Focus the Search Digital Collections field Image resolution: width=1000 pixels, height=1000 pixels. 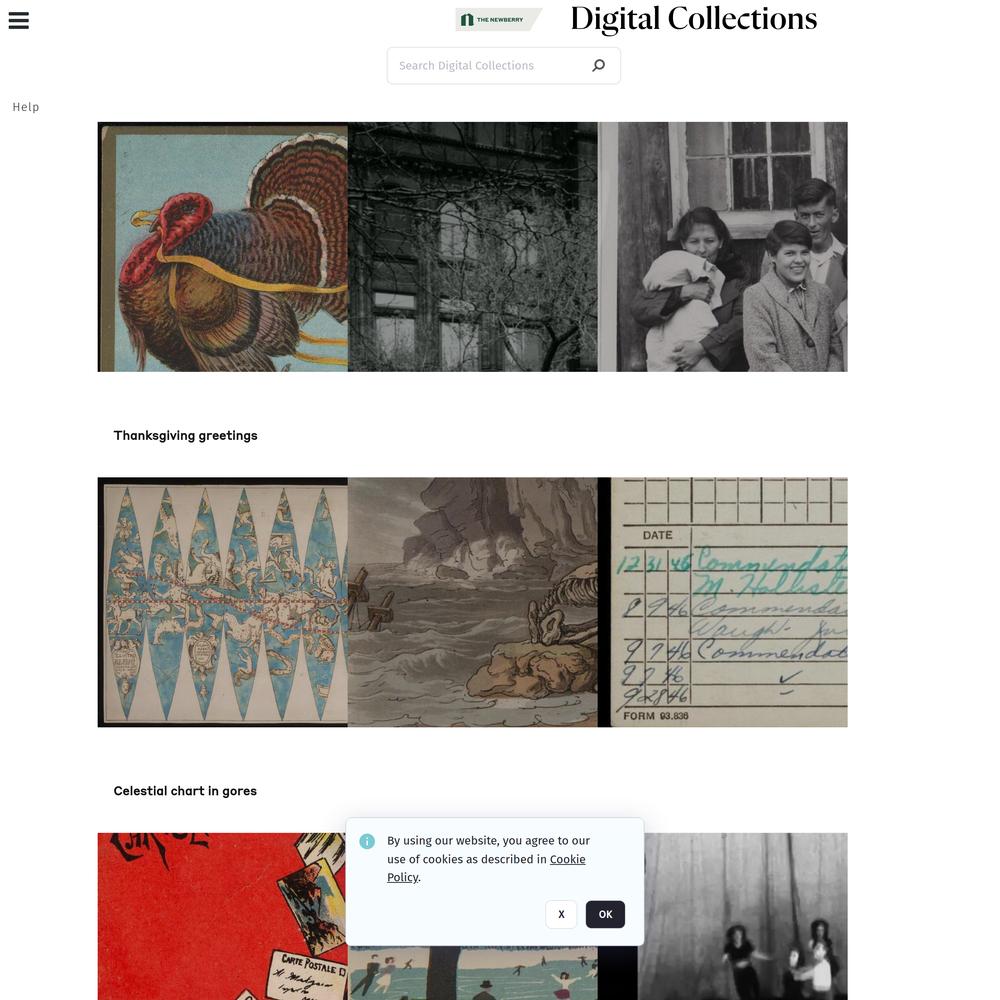(503, 66)
